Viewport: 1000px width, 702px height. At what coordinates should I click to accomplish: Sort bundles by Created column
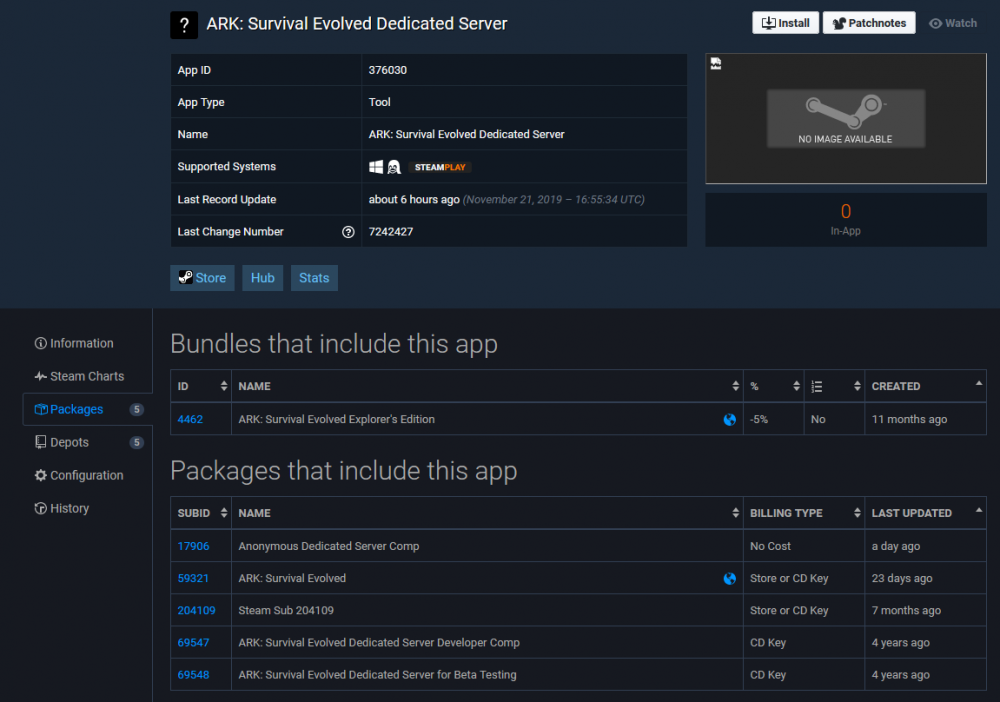[x=925, y=386]
